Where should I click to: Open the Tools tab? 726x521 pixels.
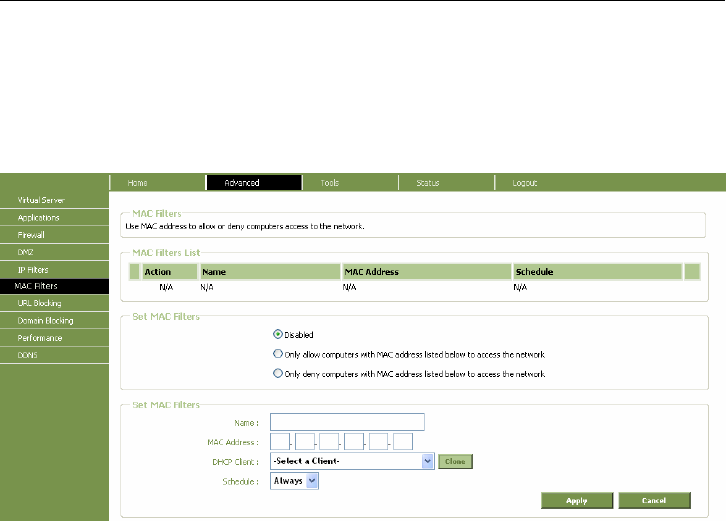point(330,183)
